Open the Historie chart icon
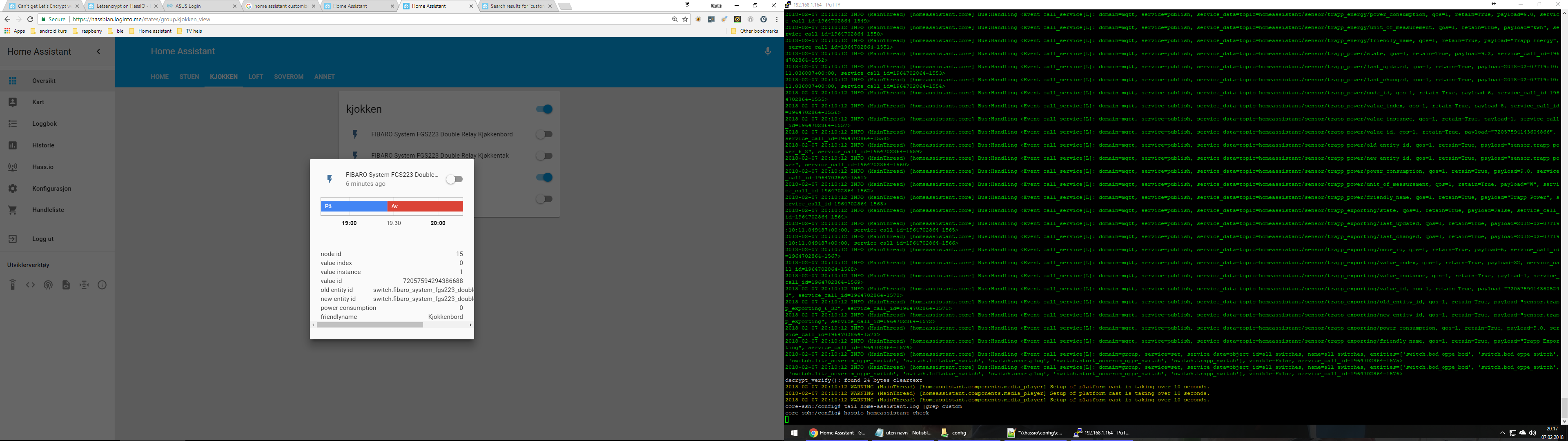The height and width of the screenshot is (441, 1568). 13,146
